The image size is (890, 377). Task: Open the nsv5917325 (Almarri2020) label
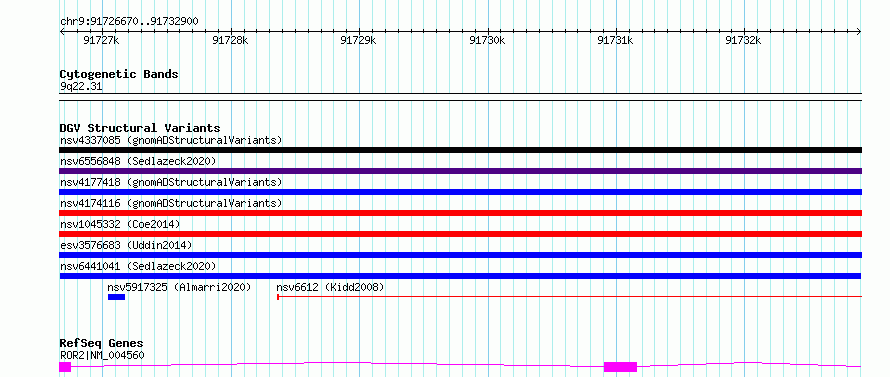click(179, 287)
